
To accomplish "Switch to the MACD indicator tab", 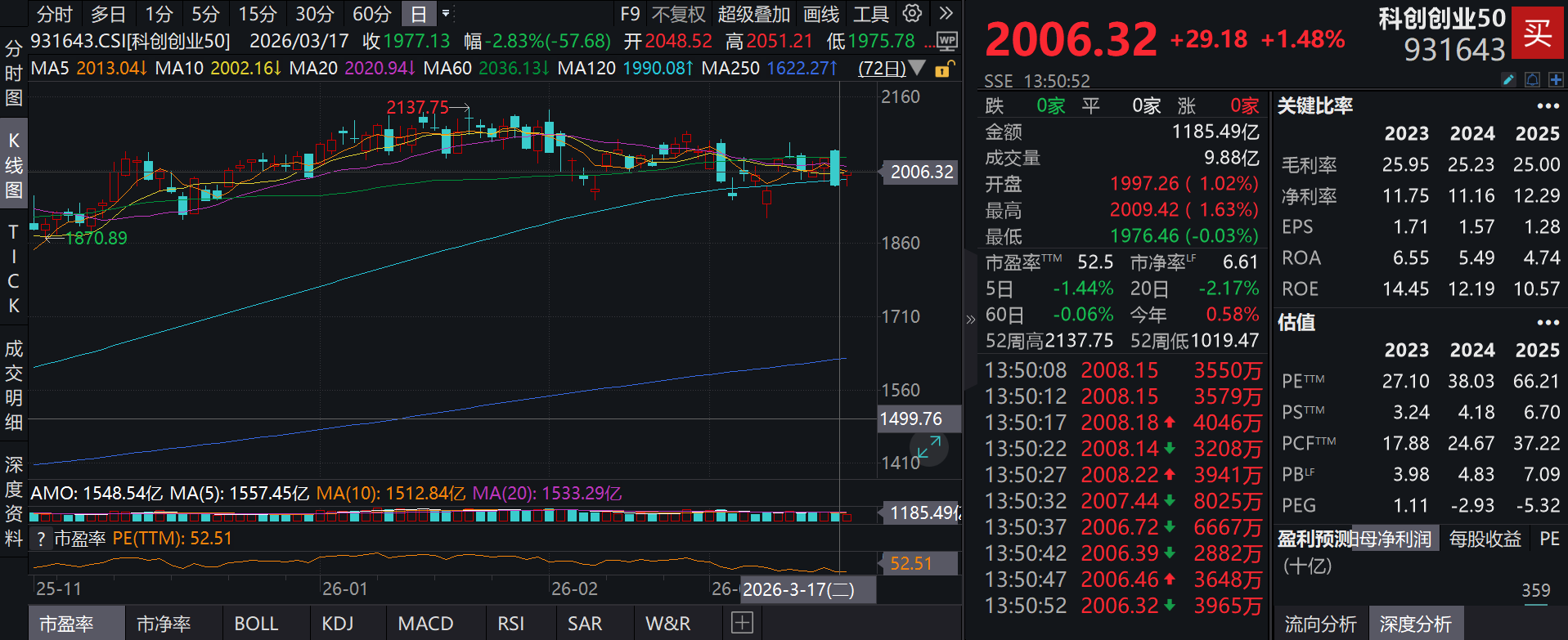I will pyautogui.click(x=425, y=624).
